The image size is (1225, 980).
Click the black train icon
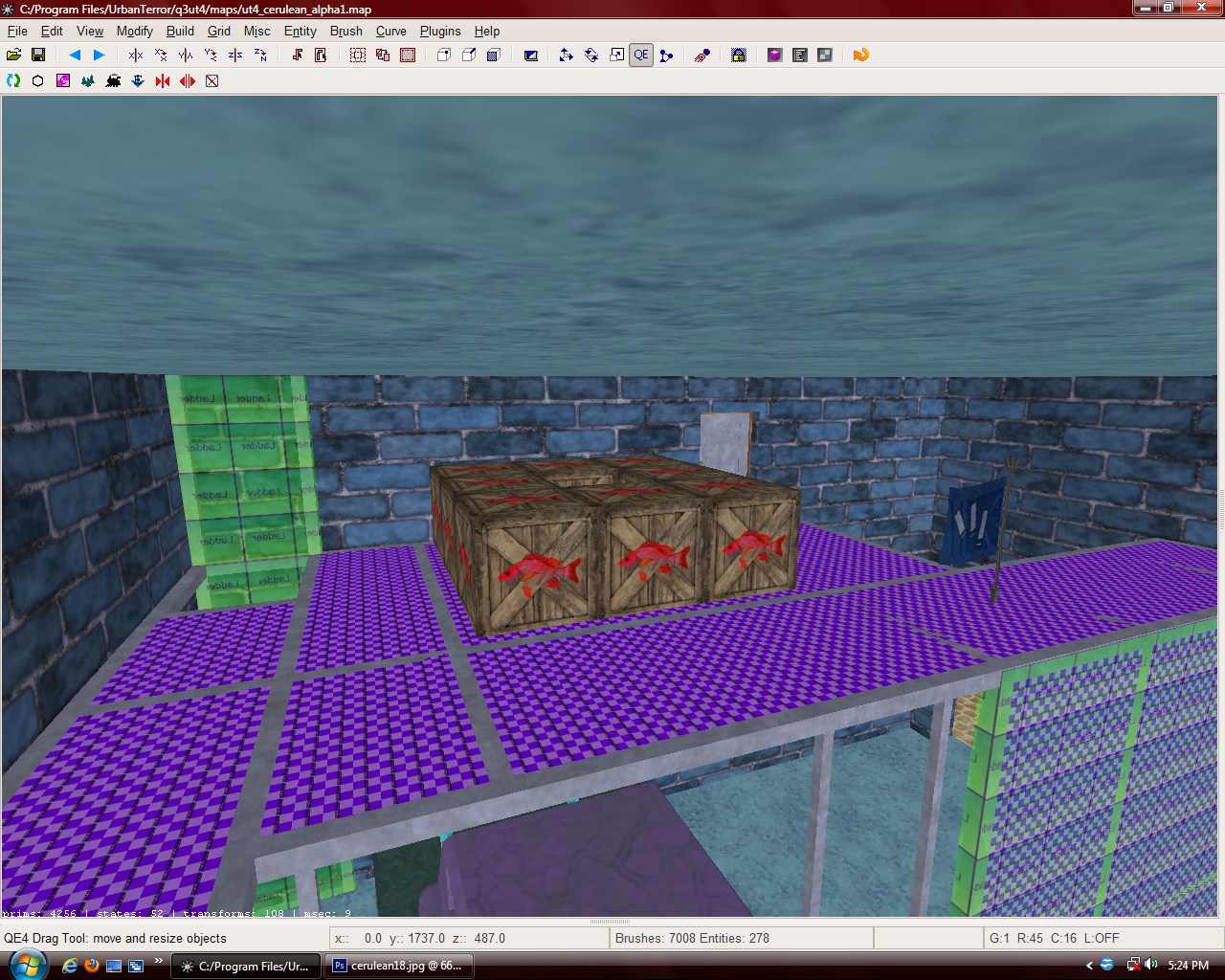[113, 81]
